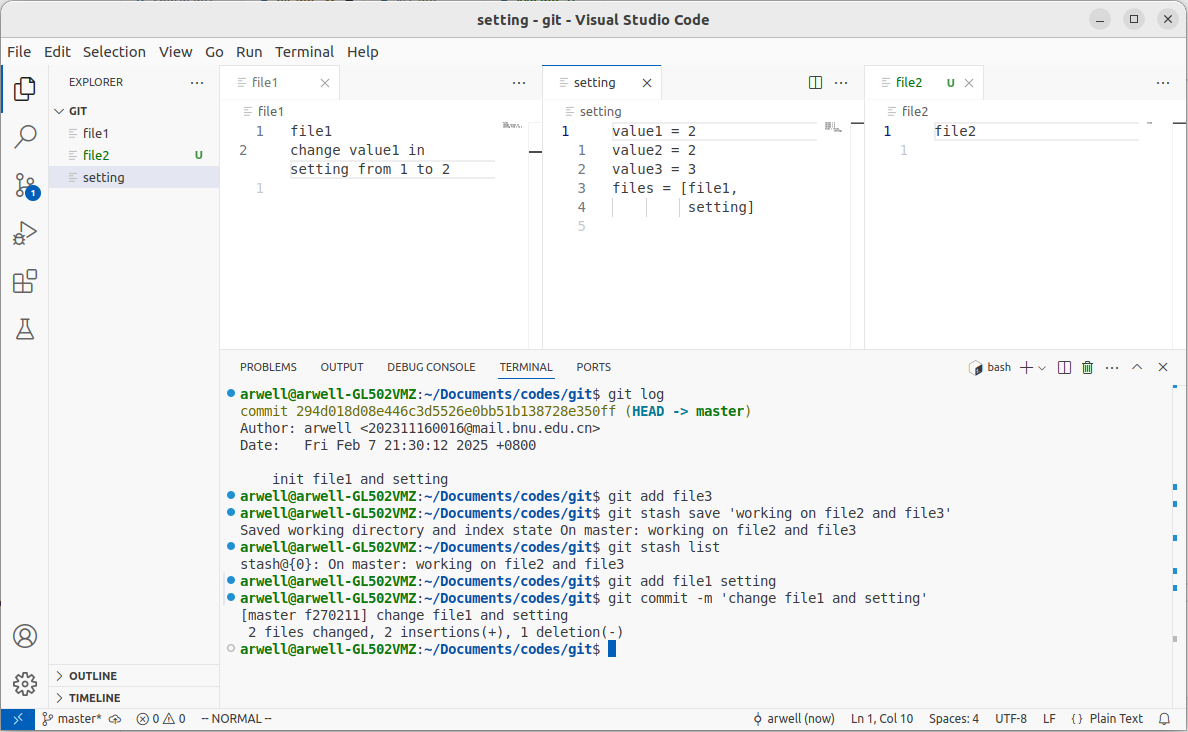
Task: Open the Accounts icon
Action: 25,636
